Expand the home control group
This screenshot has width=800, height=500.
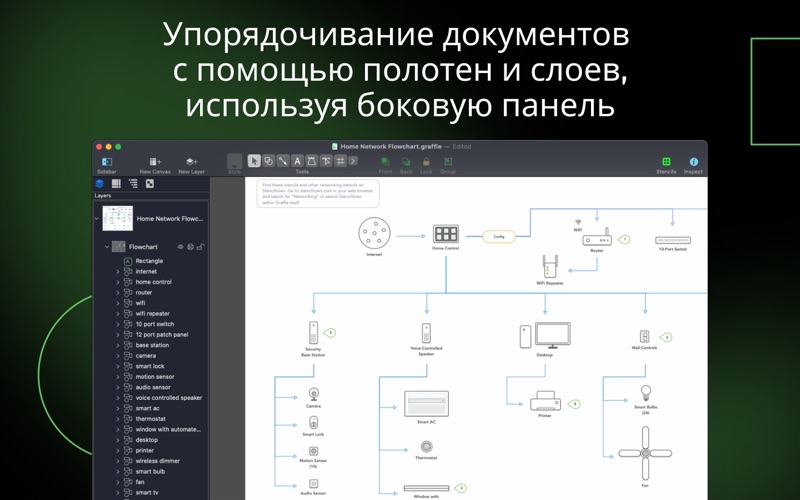pyautogui.click(x=118, y=282)
